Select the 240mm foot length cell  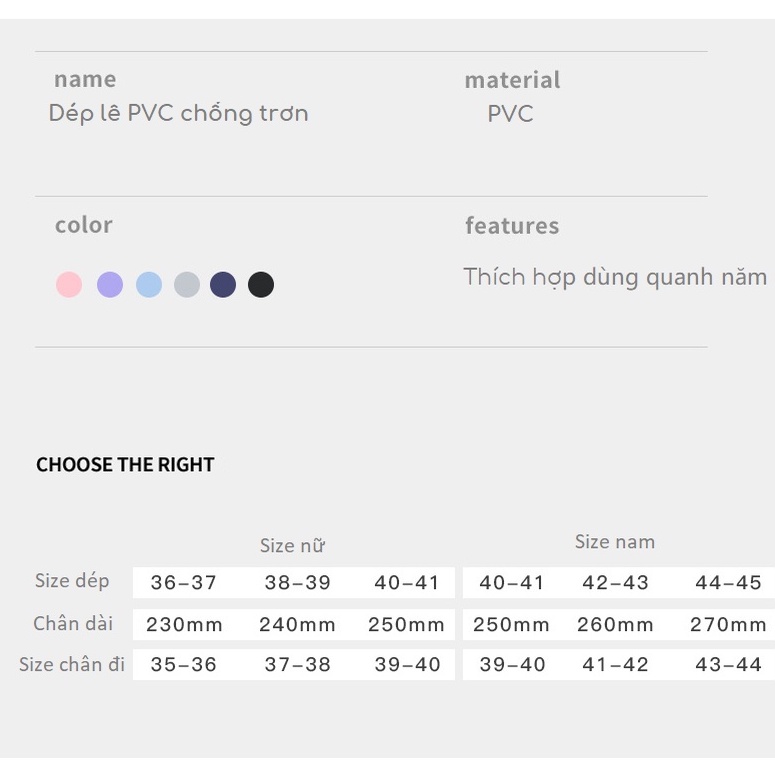(x=297, y=625)
